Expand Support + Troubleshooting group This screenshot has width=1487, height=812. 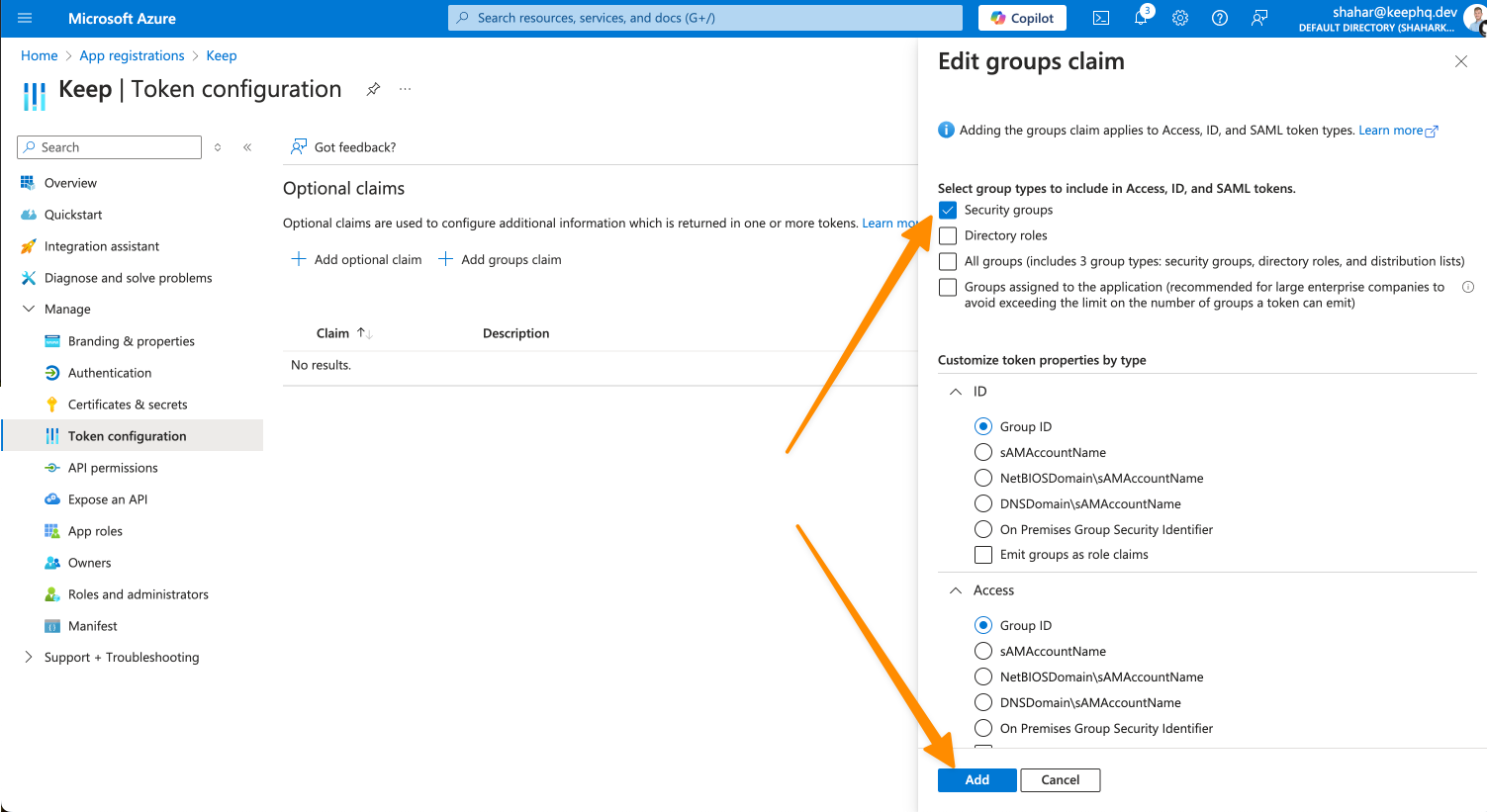(28, 657)
